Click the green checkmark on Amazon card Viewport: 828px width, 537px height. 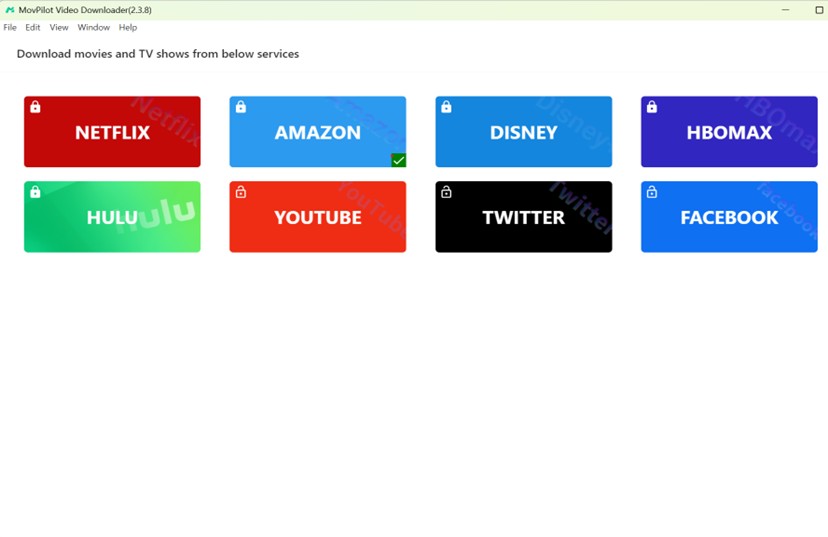[398, 160]
